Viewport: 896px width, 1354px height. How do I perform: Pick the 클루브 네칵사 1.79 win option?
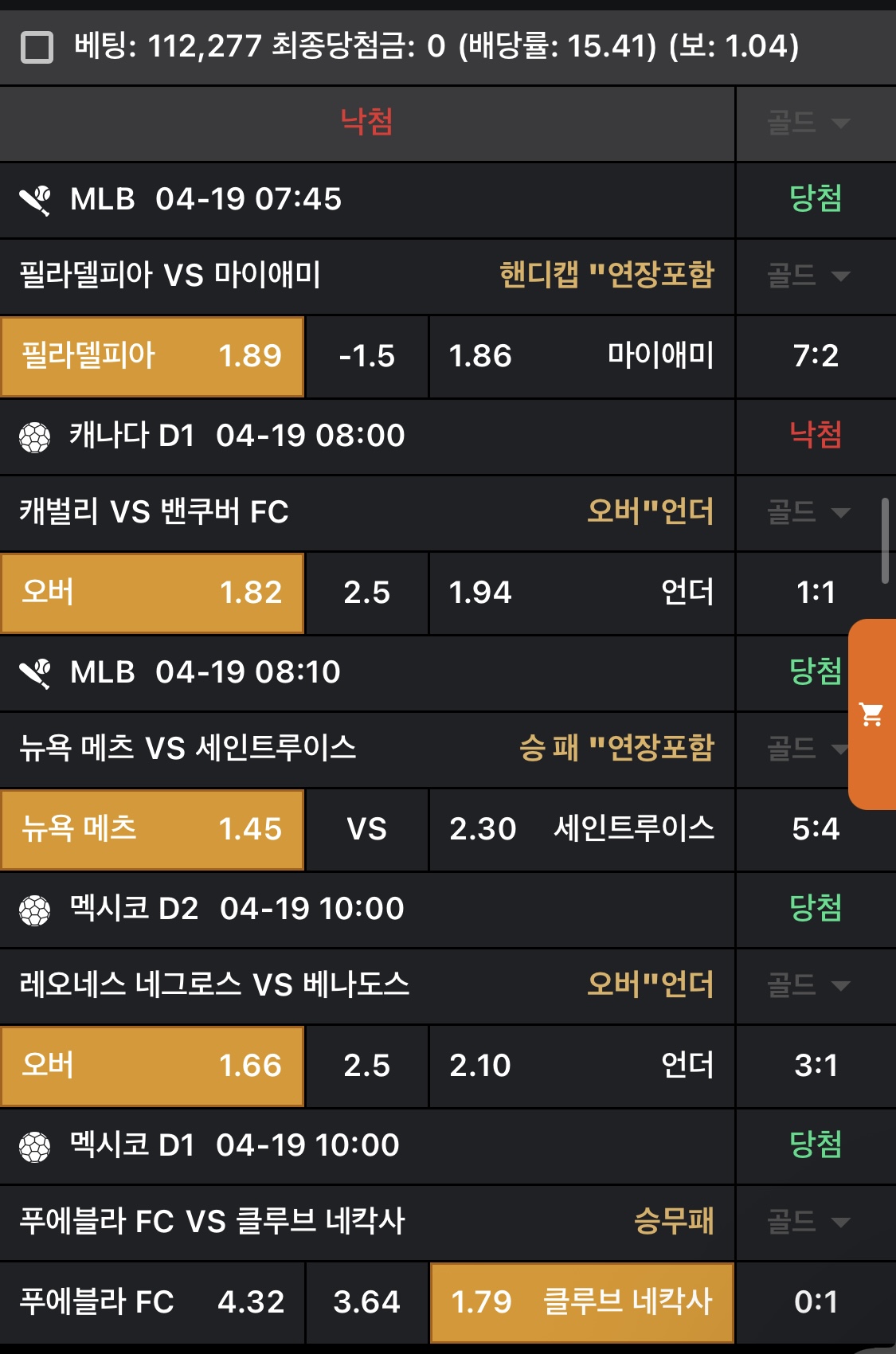coord(581,1302)
